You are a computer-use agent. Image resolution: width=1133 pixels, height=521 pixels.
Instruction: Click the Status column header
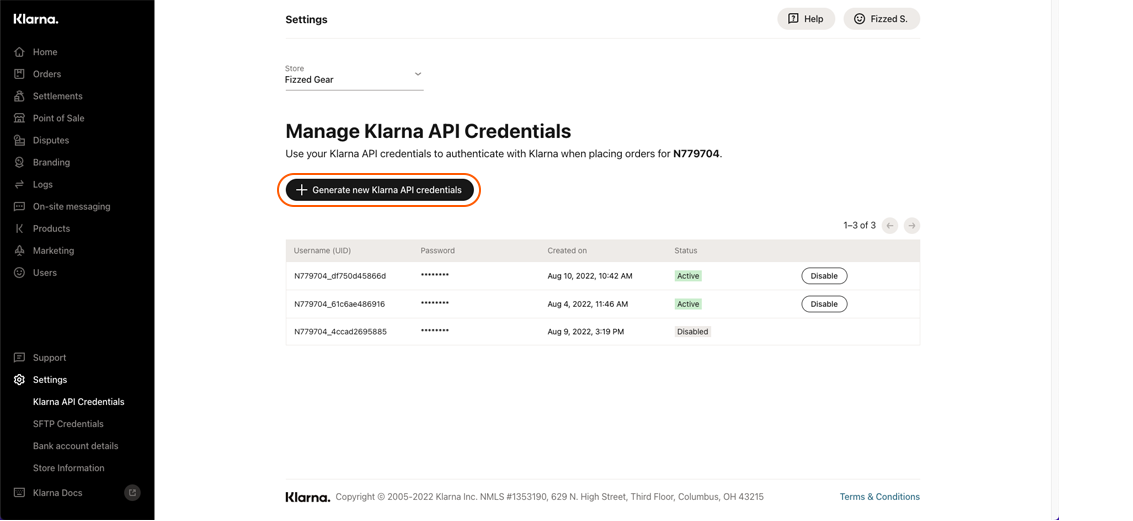pos(686,251)
